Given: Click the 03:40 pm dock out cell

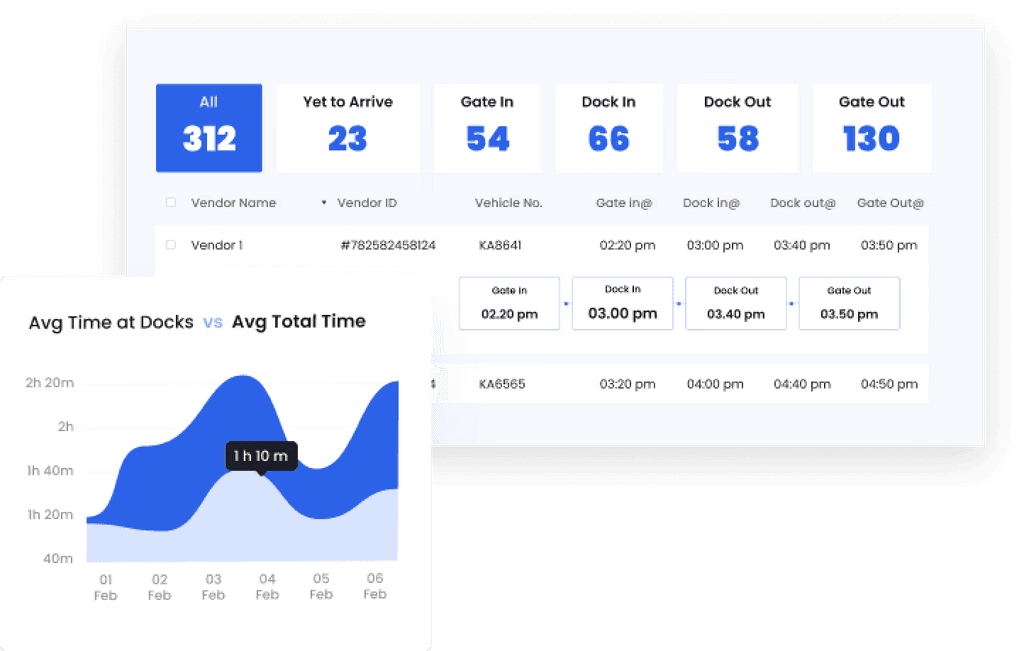Looking at the screenshot, I should coord(801,246).
